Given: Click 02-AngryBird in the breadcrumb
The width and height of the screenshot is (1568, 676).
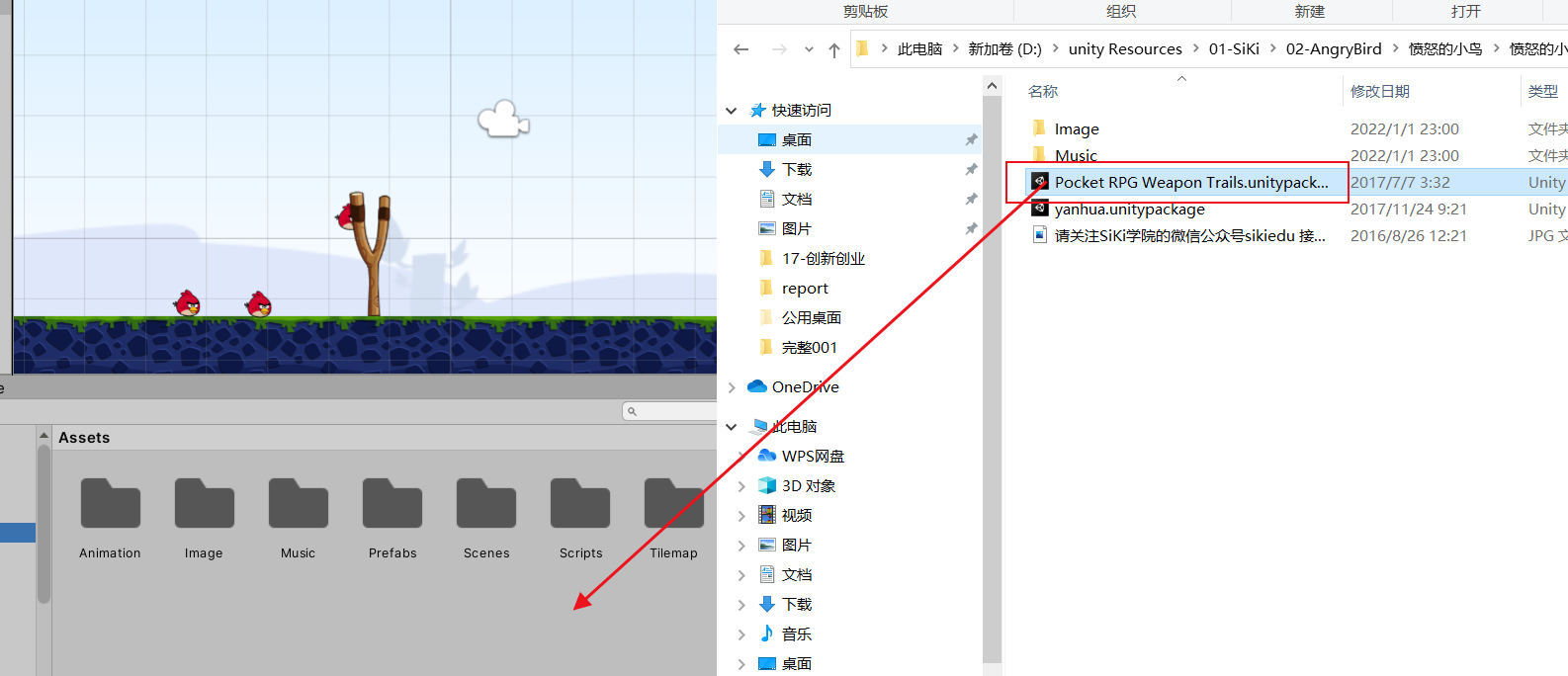Looking at the screenshot, I should click(1334, 49).
